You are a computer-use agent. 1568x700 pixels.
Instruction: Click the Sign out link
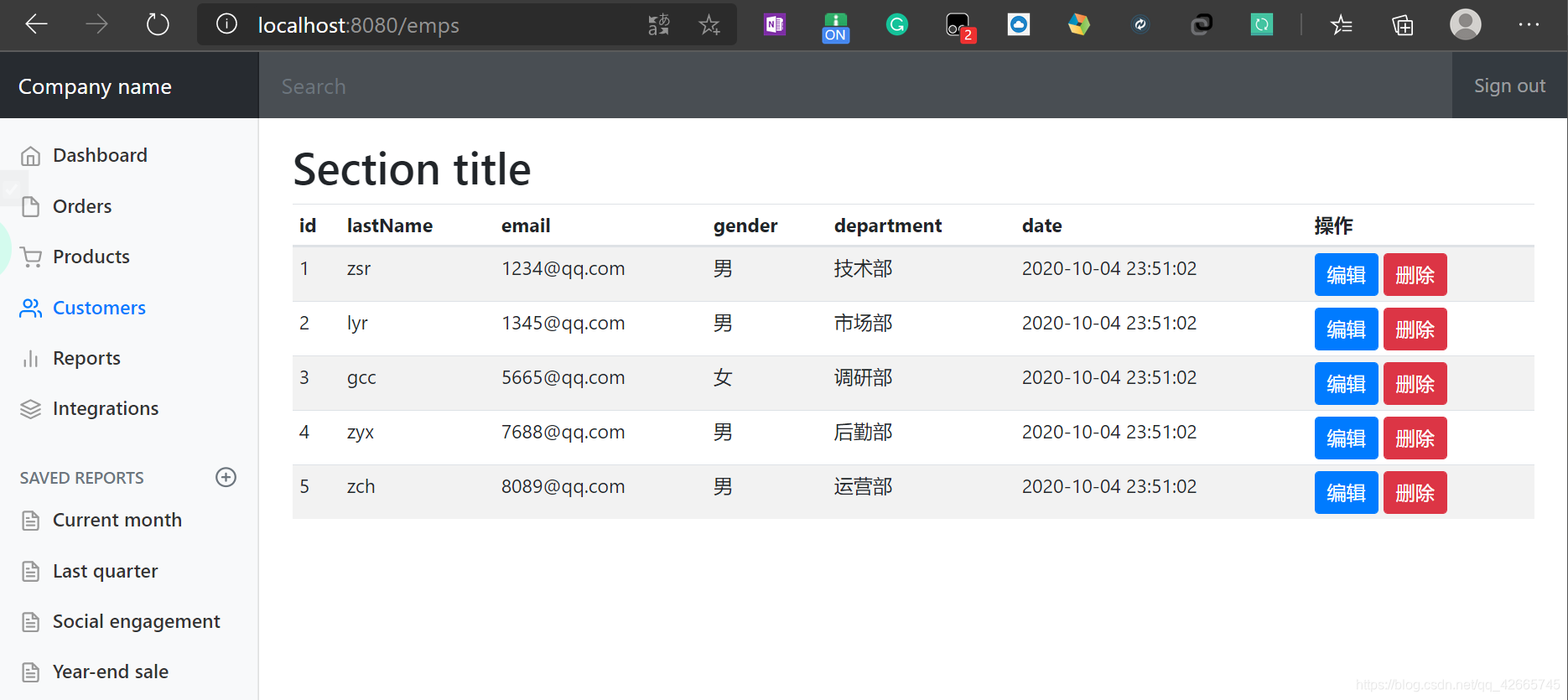click(1509, 86)
